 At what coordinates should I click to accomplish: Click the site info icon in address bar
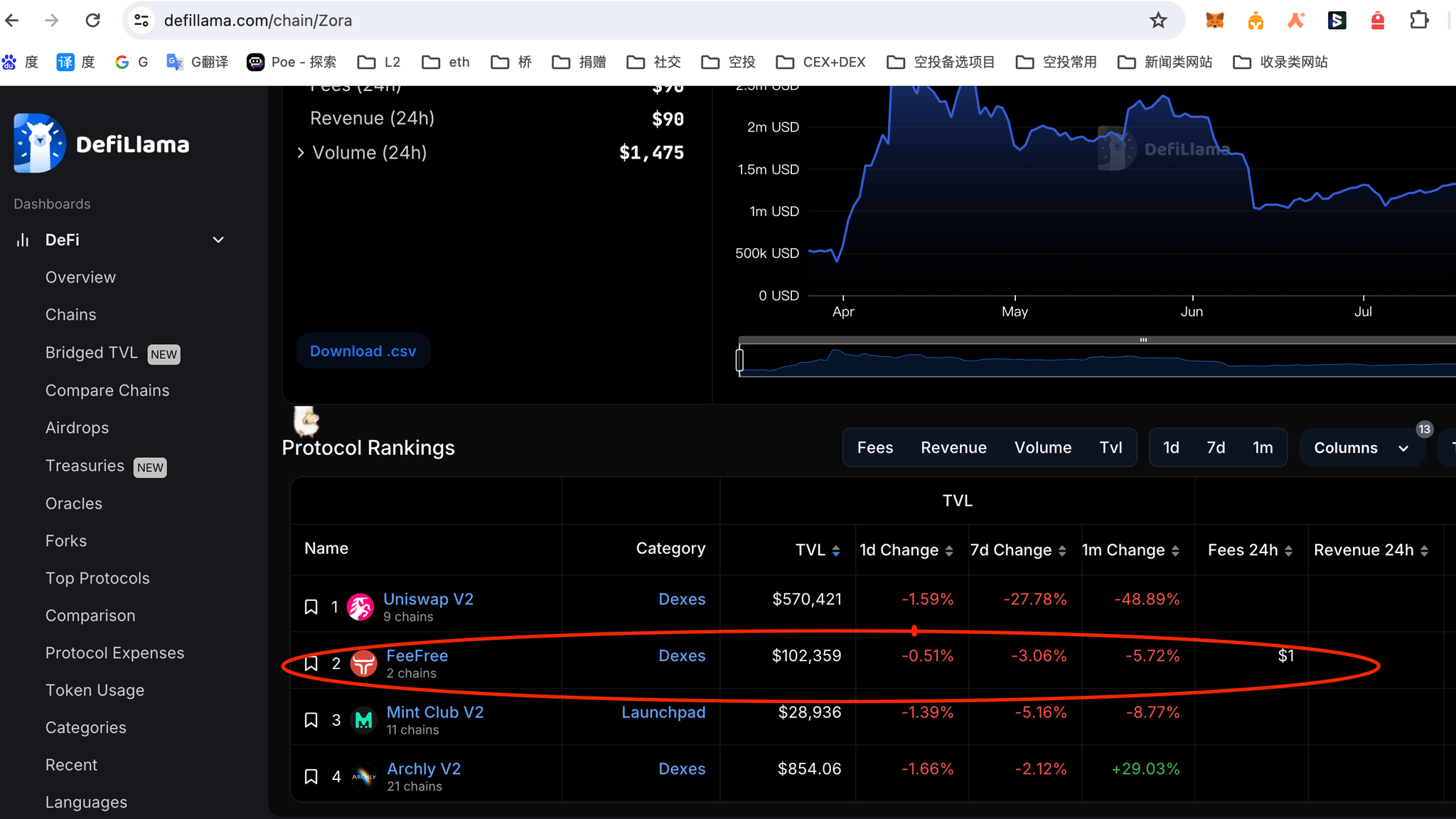pos(141,21)
